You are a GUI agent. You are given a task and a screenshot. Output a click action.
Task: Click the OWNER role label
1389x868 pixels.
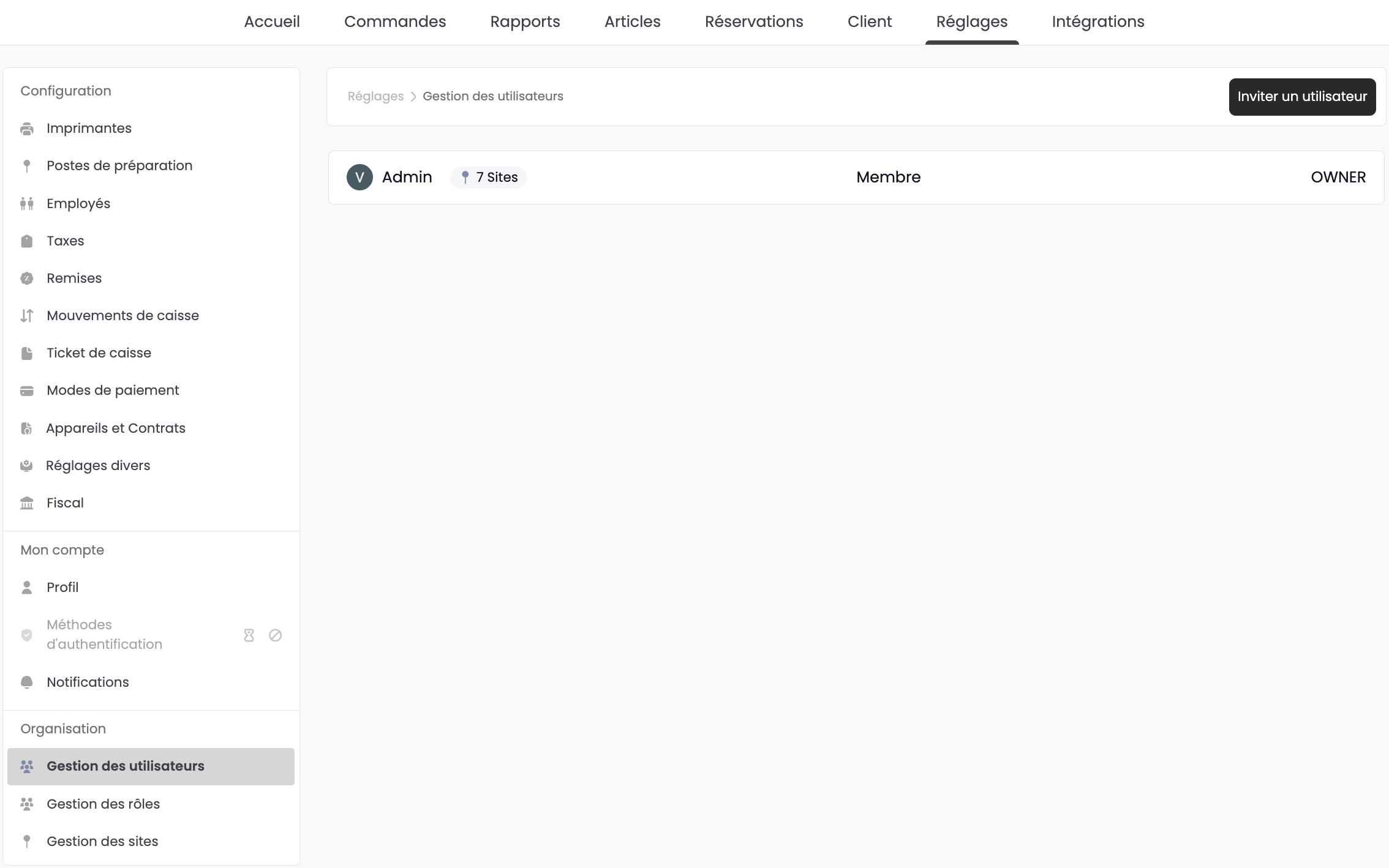[x=1338, y=178]
